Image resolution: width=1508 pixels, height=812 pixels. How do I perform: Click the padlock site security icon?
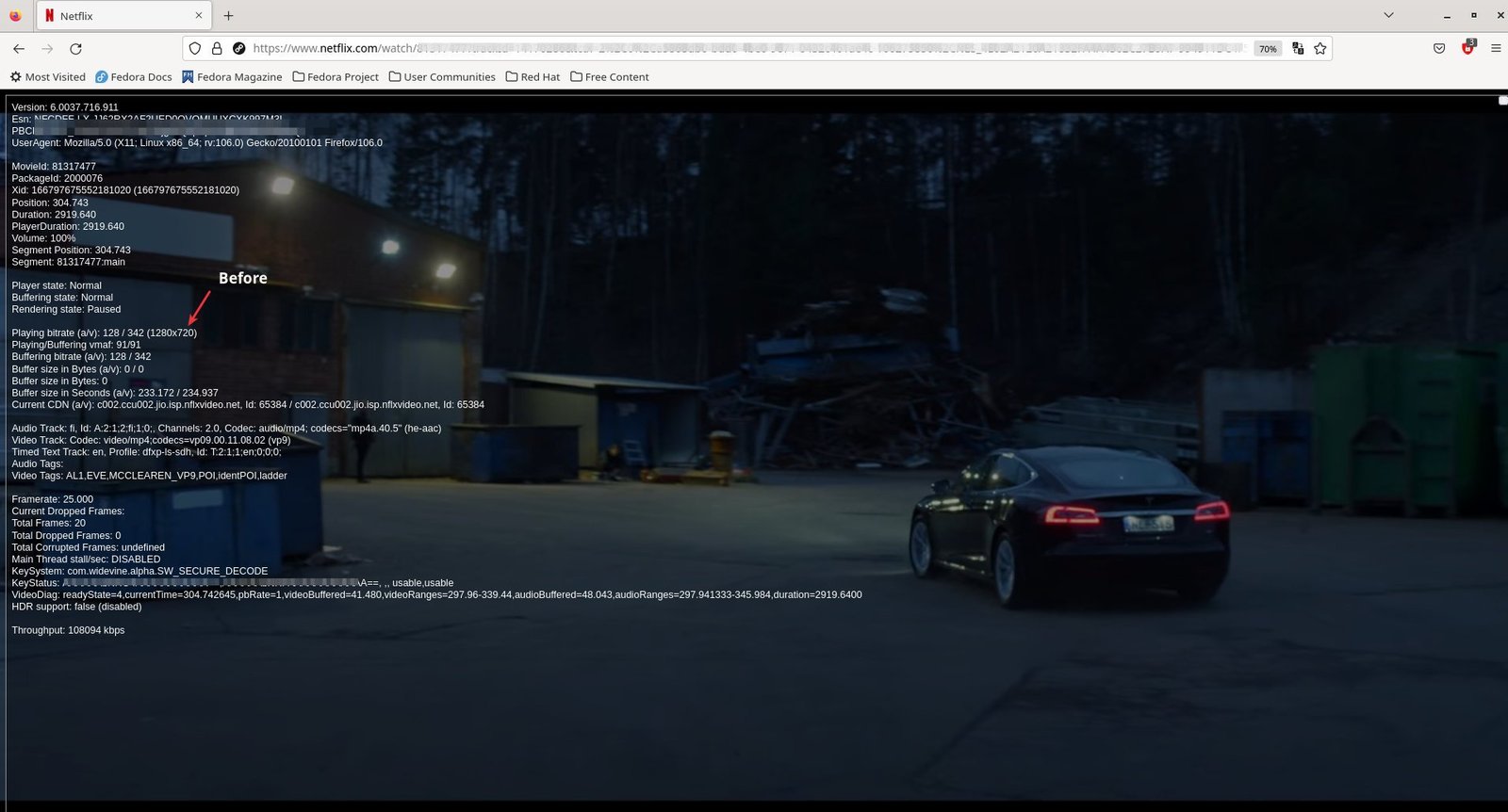217,48
